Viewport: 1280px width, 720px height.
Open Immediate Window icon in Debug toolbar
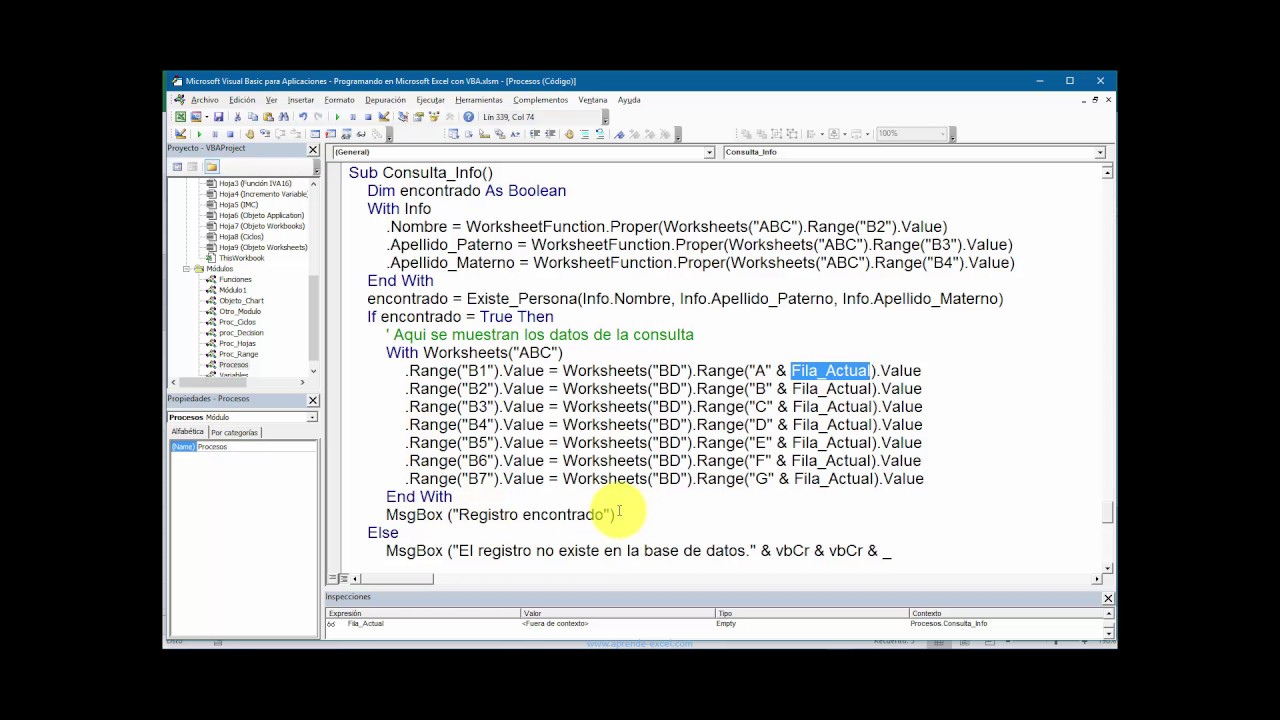point(331,134)
